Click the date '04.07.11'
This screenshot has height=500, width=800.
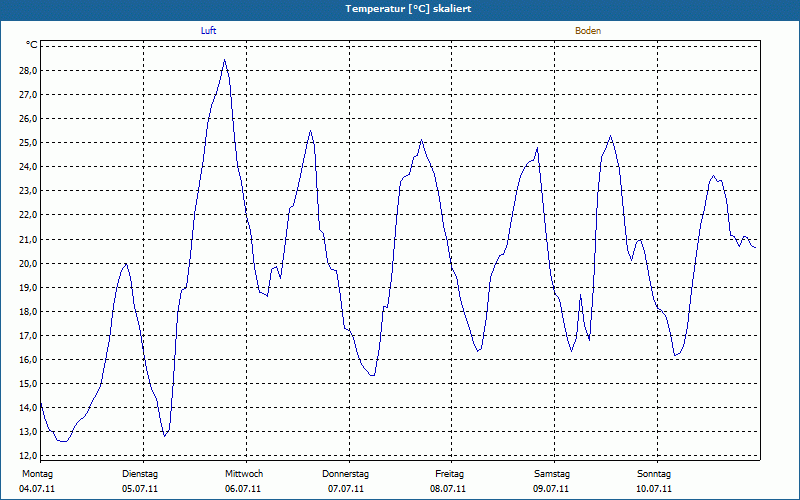tap(37, 489)
